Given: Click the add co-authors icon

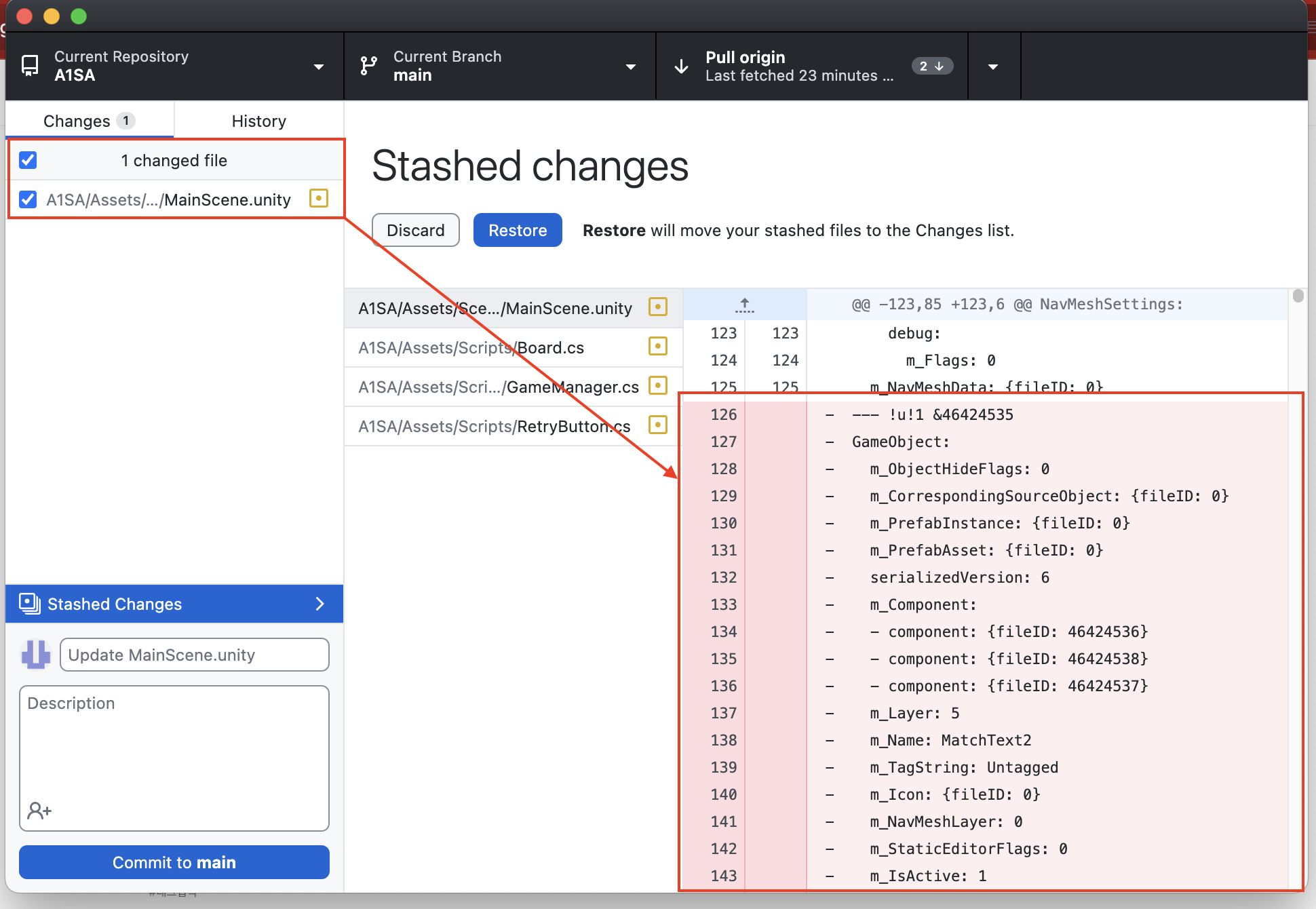Looking at the screenshot, I should click(39, 810).
